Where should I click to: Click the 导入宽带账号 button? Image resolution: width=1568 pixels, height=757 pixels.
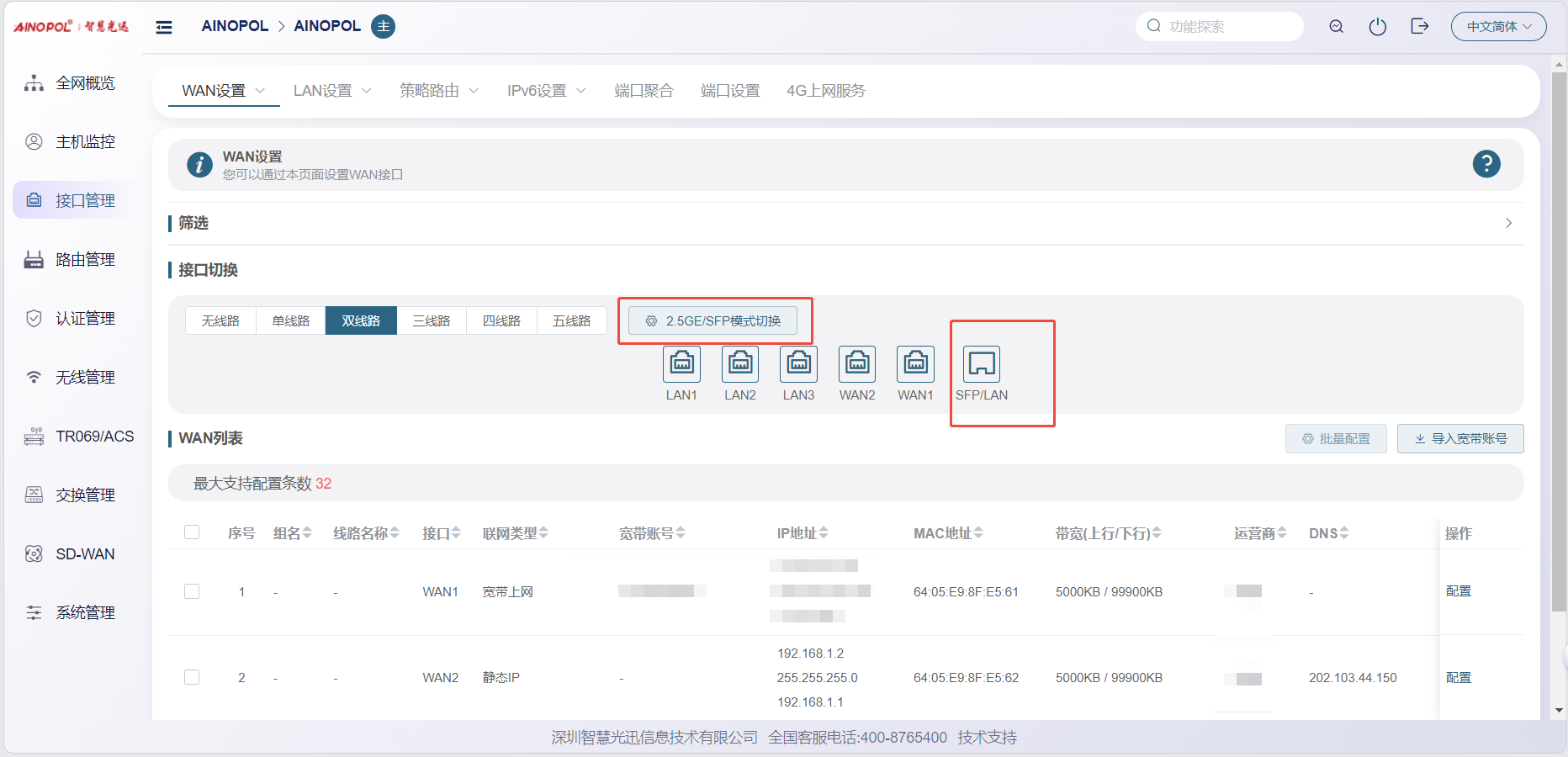click(1460, 439)
